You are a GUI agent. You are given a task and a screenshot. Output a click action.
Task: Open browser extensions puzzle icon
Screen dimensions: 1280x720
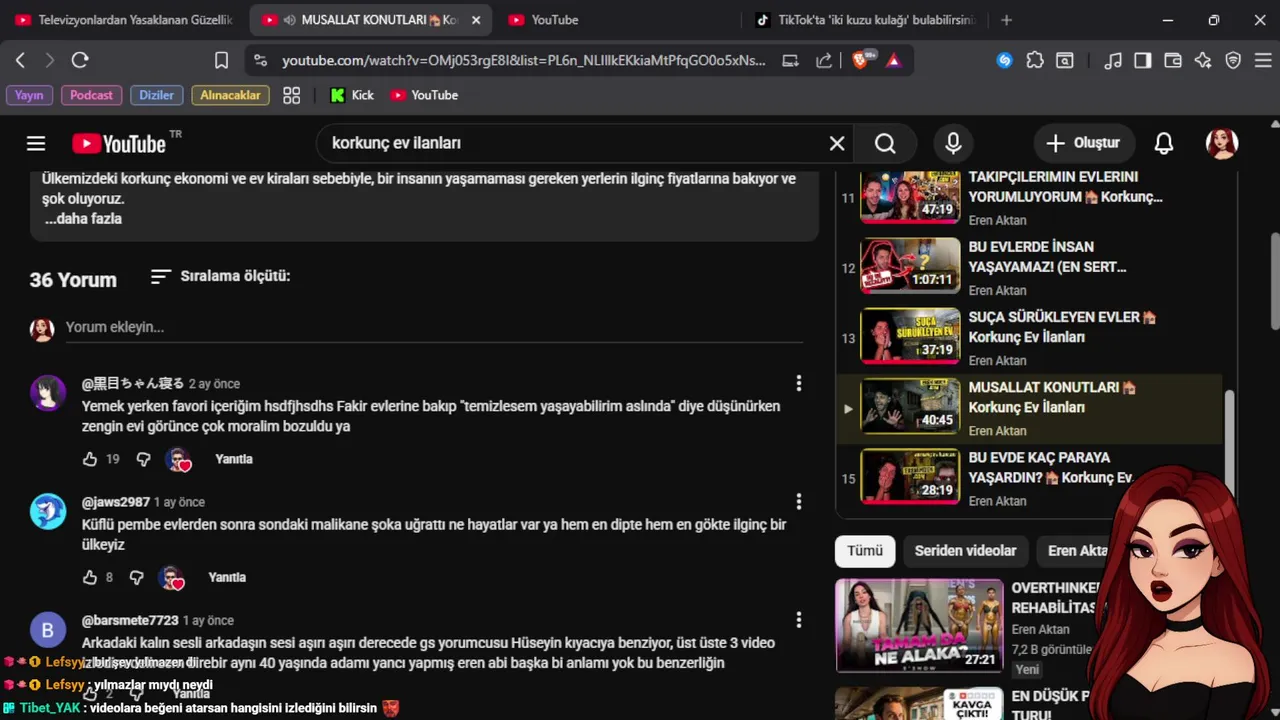tap(1035, 60)
